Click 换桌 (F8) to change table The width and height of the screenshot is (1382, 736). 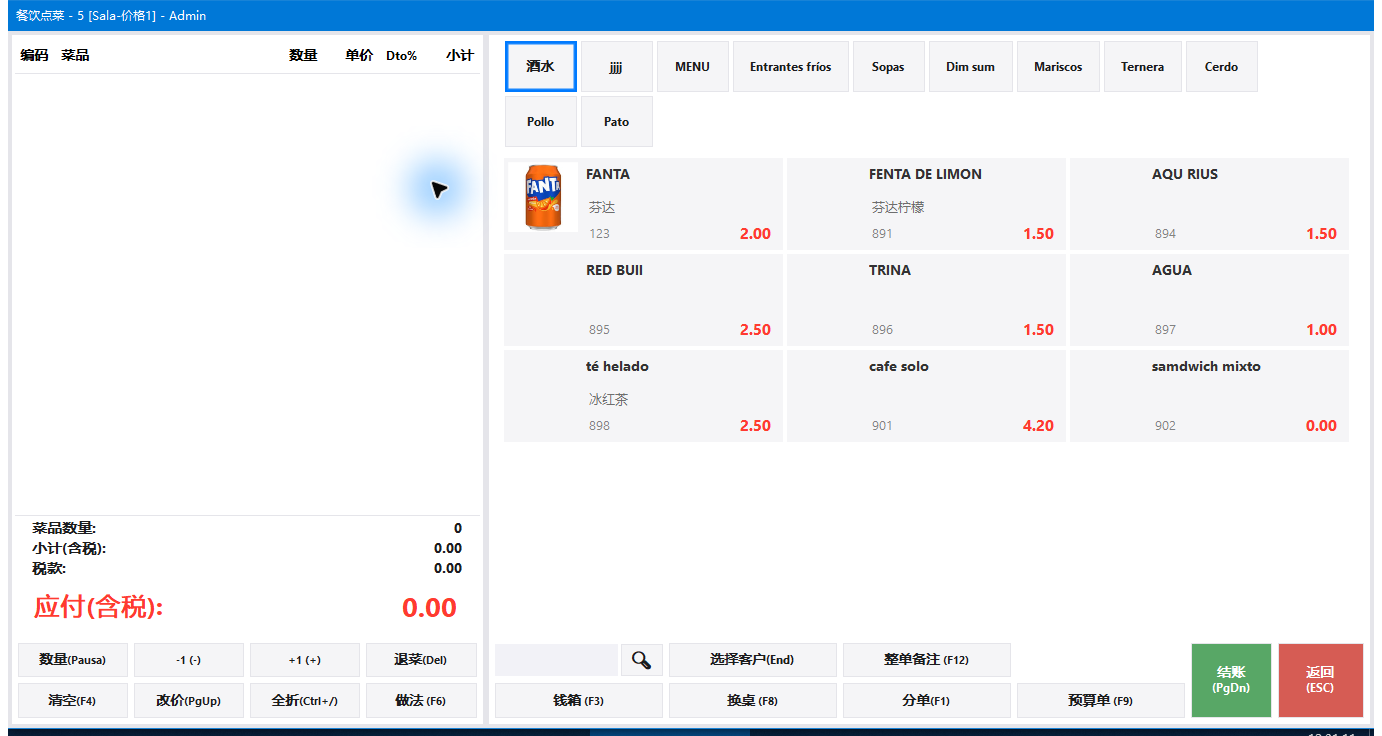pyautogui.click(x=752, y=701)
